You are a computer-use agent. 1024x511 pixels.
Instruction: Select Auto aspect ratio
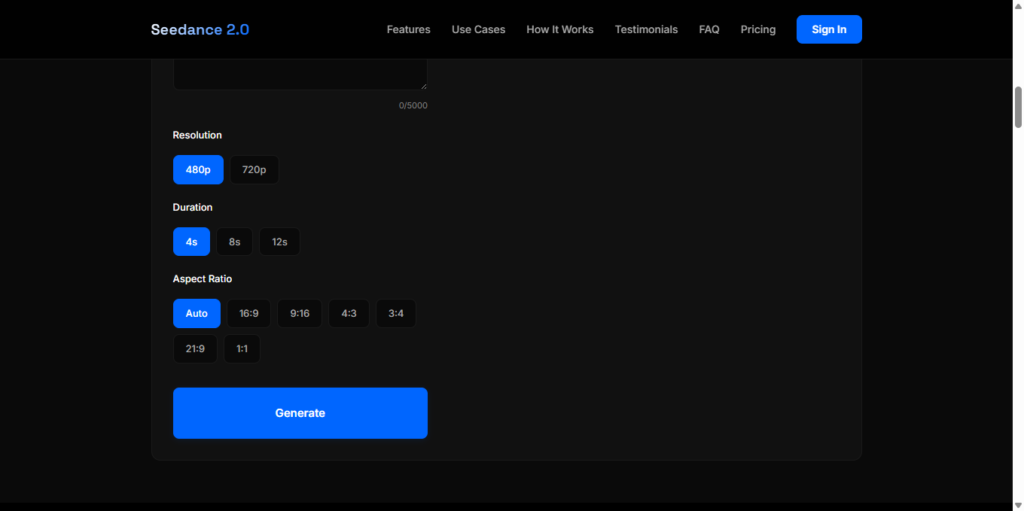[x=196, y=314]
